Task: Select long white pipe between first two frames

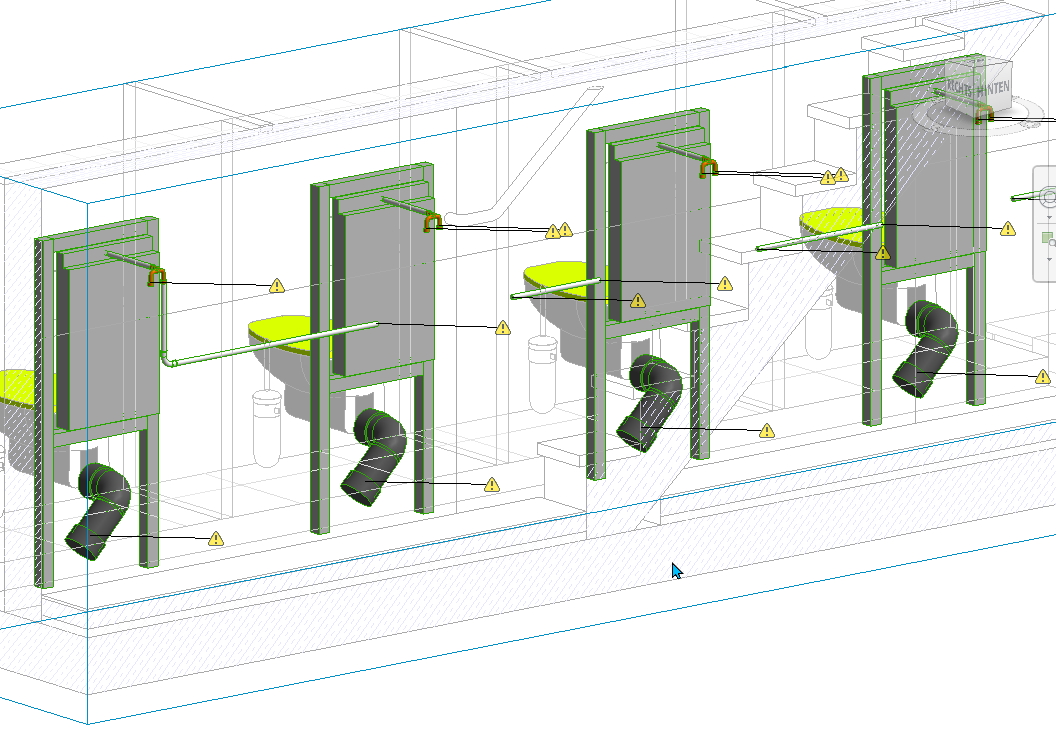Action: pos(270,343)
